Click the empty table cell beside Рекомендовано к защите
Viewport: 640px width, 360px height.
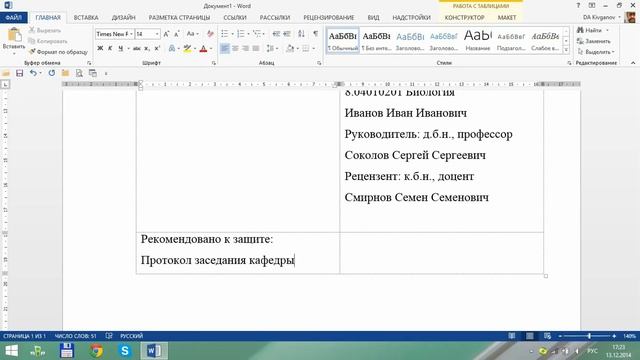tap(441, 253)
